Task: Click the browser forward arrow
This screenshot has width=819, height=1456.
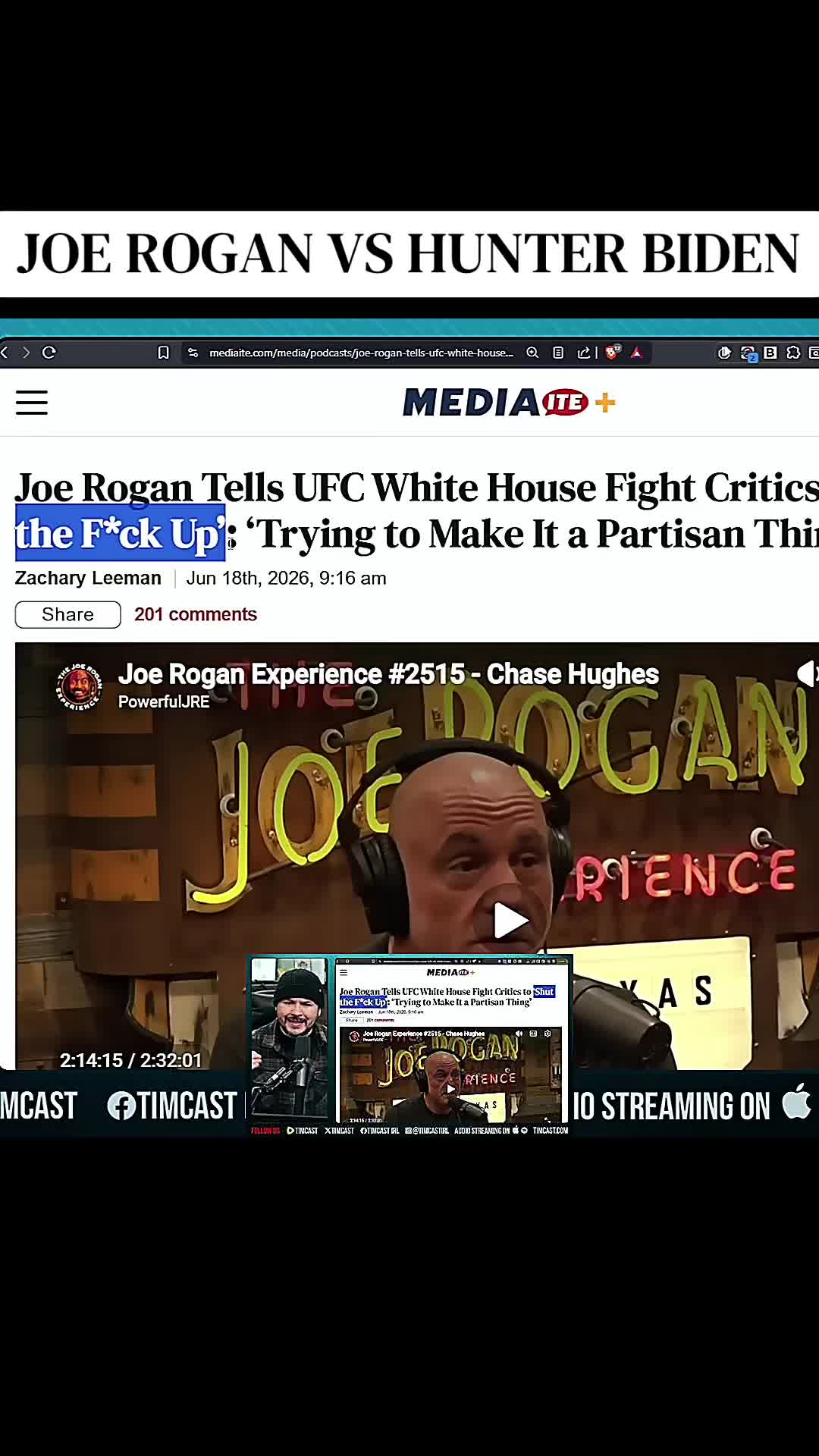Action: click(26, 353)
